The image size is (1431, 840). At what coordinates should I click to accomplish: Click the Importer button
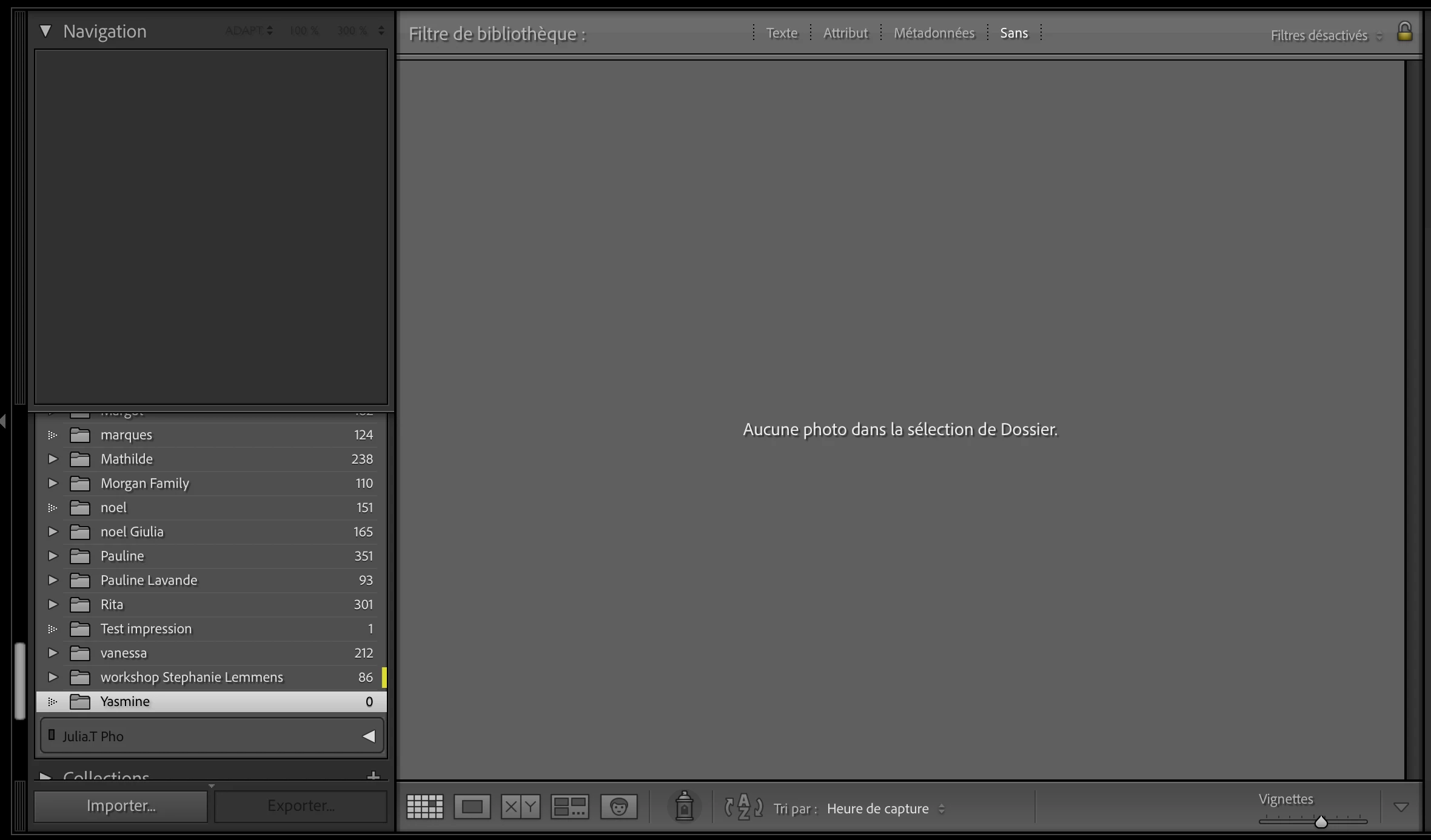point(121,806)
